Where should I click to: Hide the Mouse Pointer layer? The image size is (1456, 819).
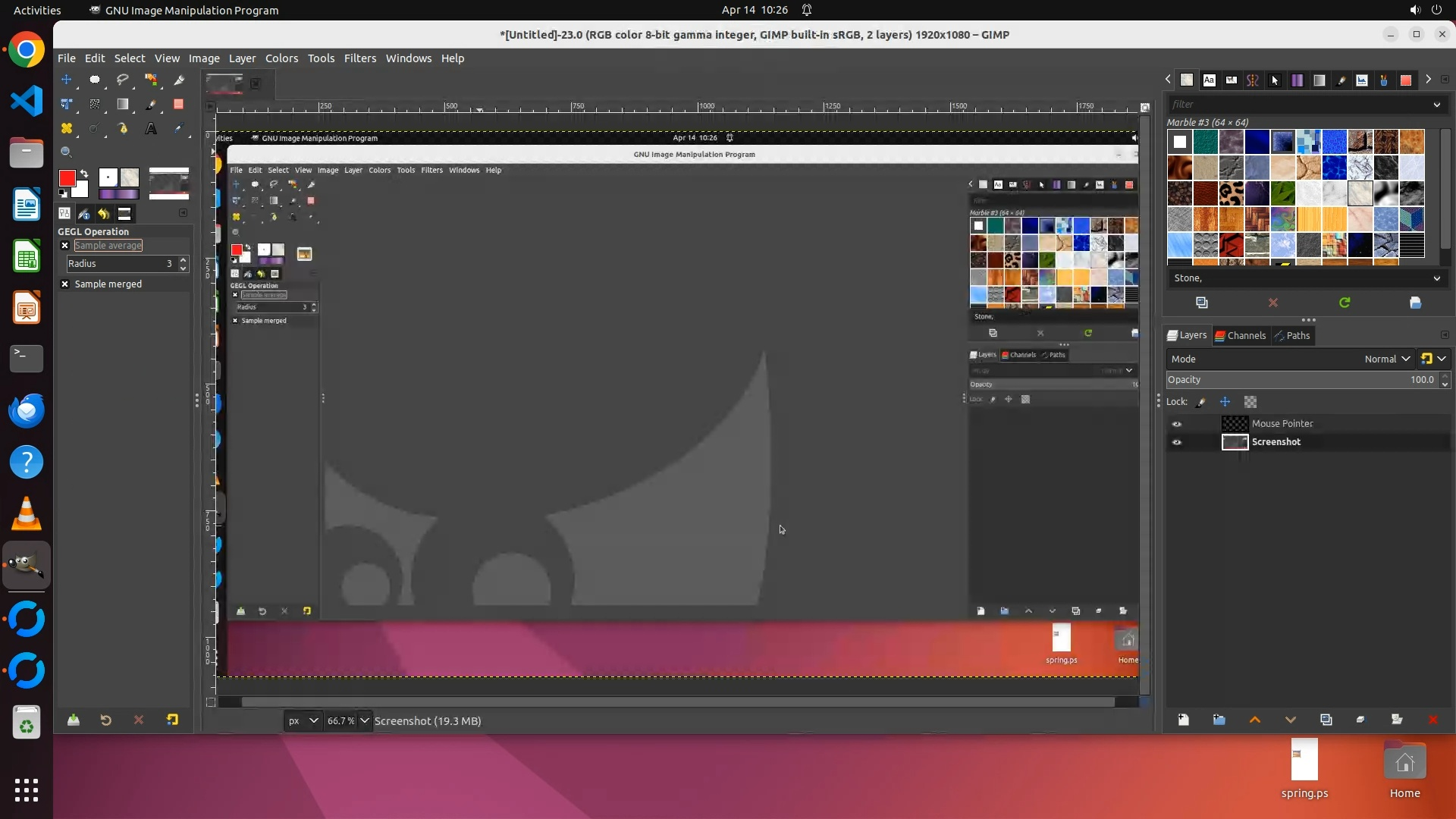1177,424
